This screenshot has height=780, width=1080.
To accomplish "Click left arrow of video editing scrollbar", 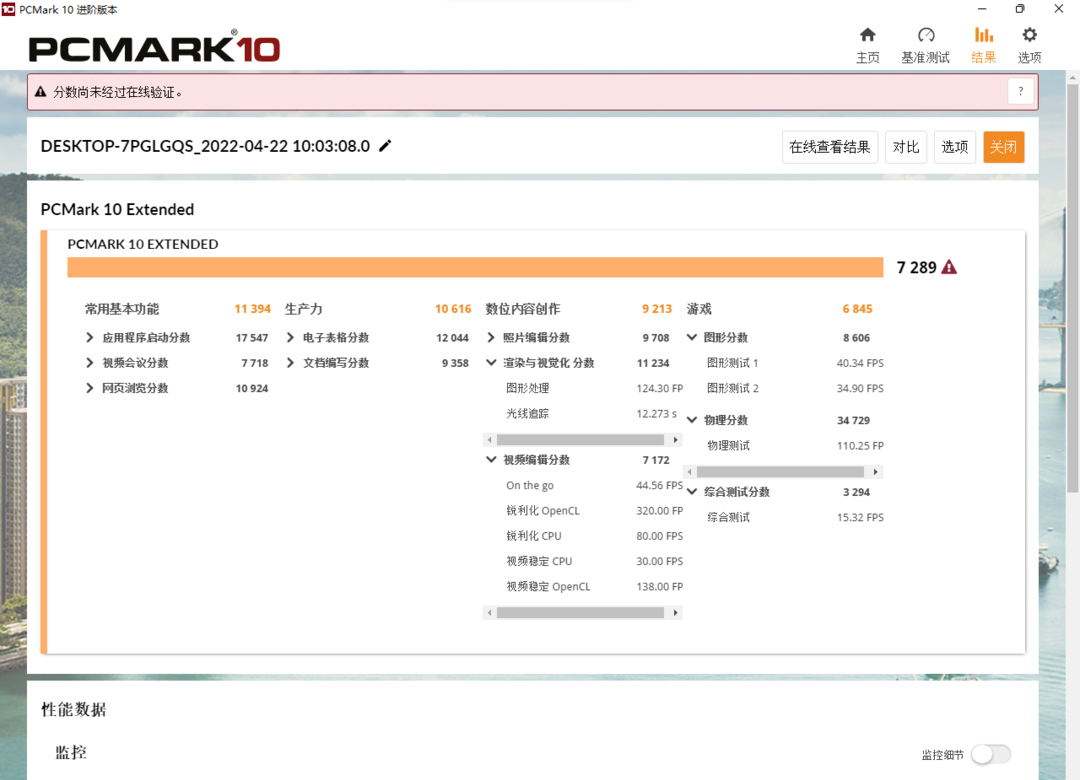I will 490,613.
